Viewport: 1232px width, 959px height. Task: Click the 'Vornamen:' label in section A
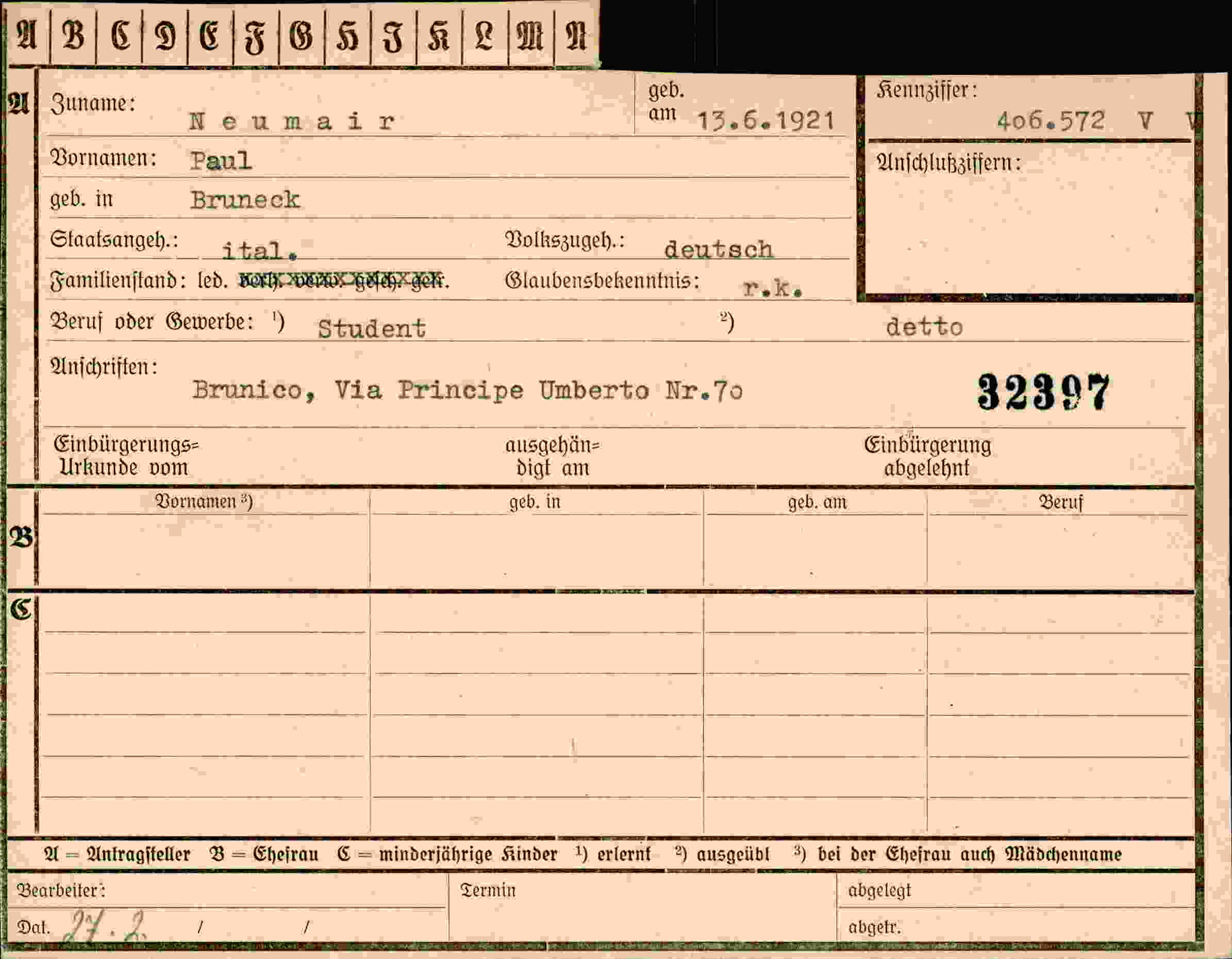coord(103,158)
